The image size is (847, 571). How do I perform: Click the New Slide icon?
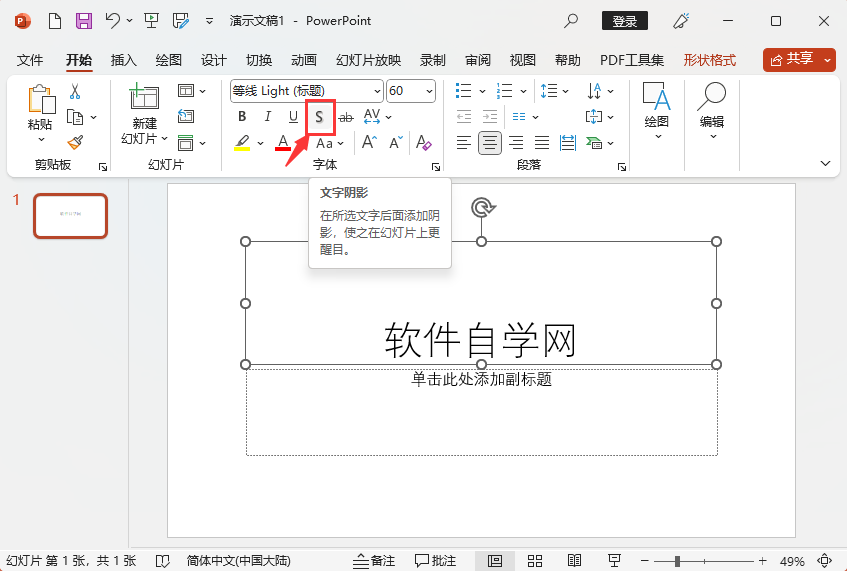[144, 97]
